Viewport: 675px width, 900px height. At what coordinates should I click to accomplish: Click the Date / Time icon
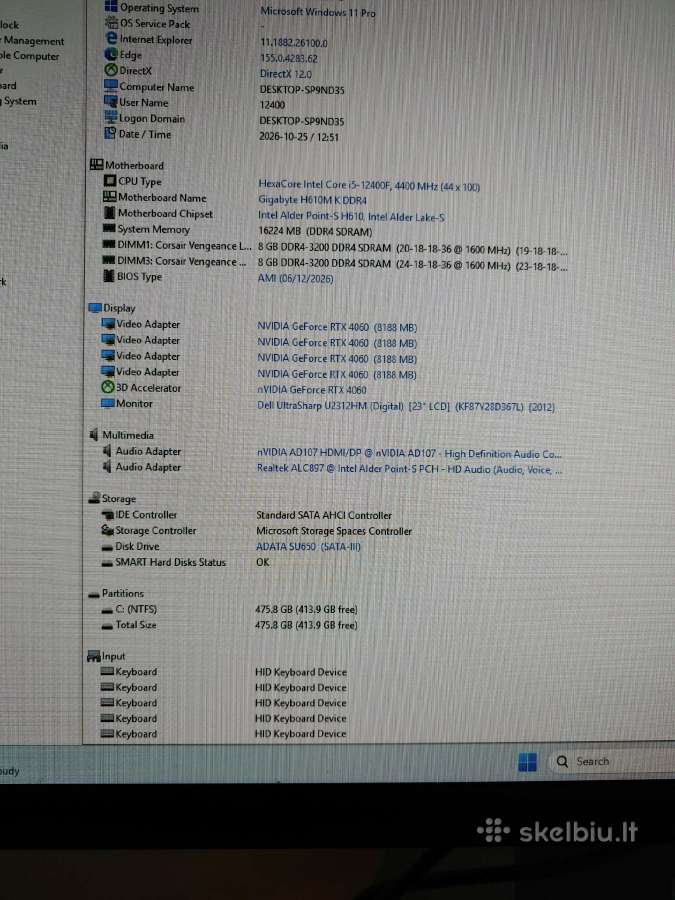[x=110, y=133]
